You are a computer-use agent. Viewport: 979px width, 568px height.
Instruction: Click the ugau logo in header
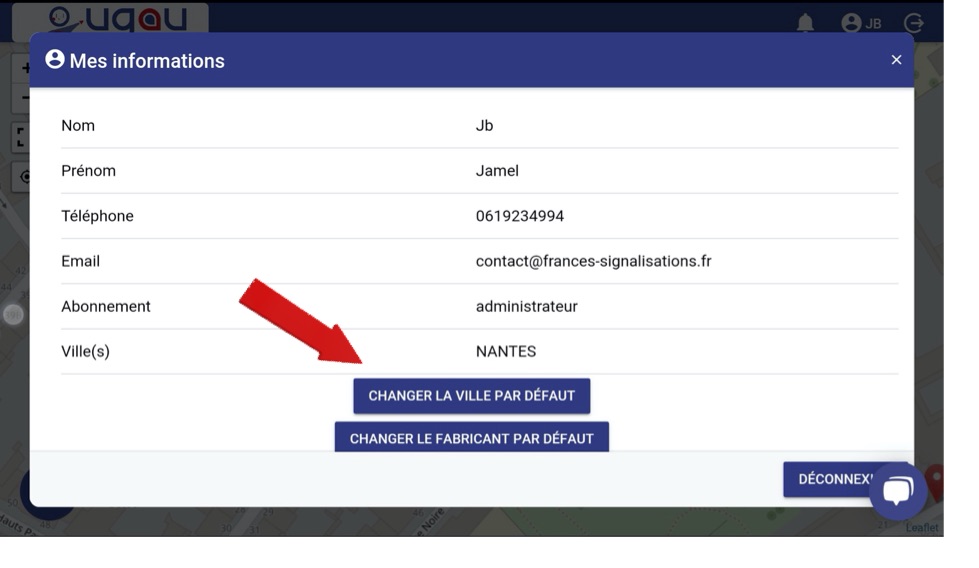coord(111,19)
